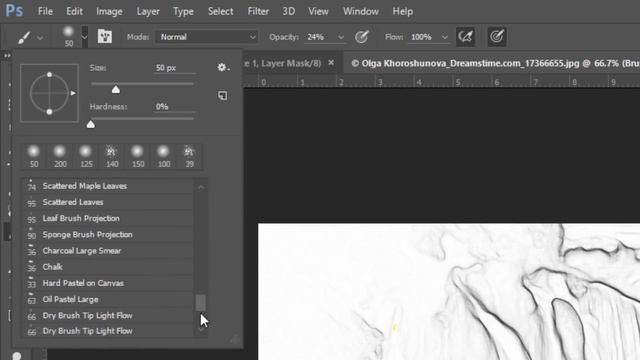640x360 pixels.
Task: Select recent soft brush size 200
Action: [x=60, y=156]
